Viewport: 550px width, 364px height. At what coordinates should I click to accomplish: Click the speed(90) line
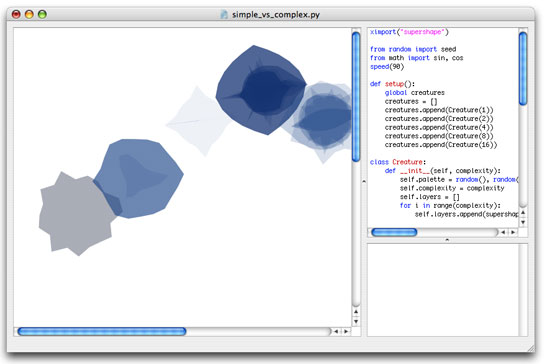(x=387, y=67)
